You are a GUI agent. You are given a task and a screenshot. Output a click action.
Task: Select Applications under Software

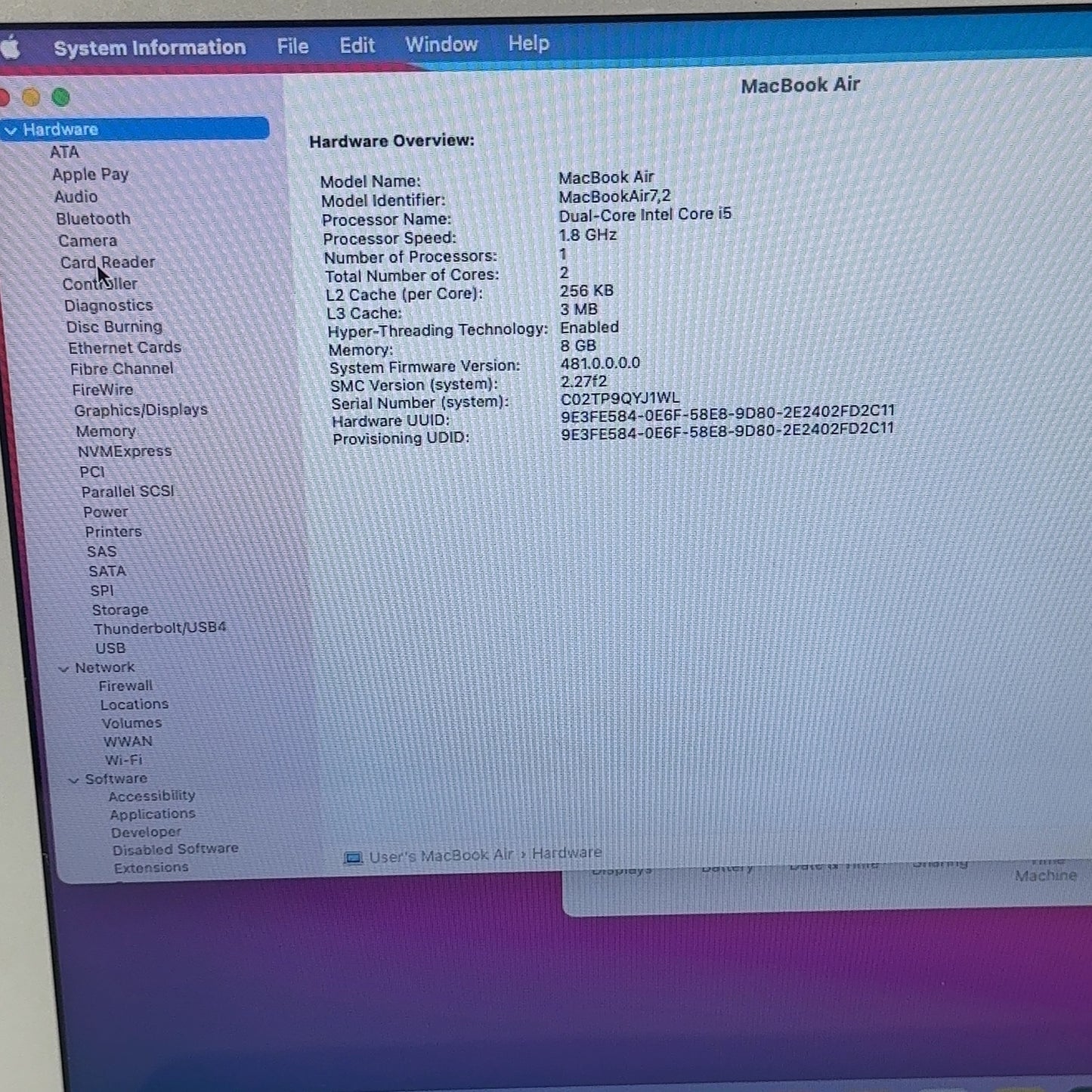point(153,814)
